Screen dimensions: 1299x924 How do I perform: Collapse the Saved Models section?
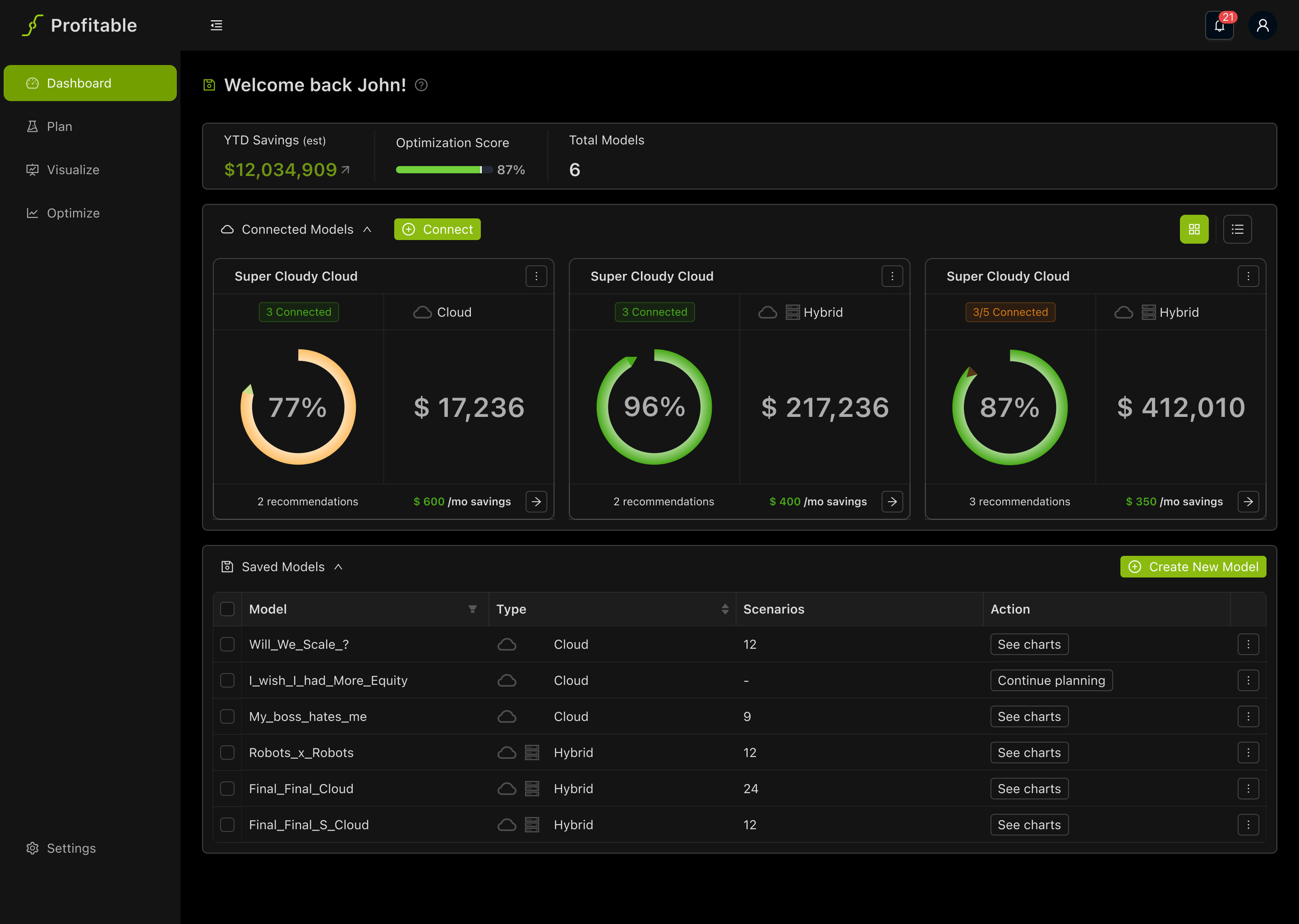(338, 566)
